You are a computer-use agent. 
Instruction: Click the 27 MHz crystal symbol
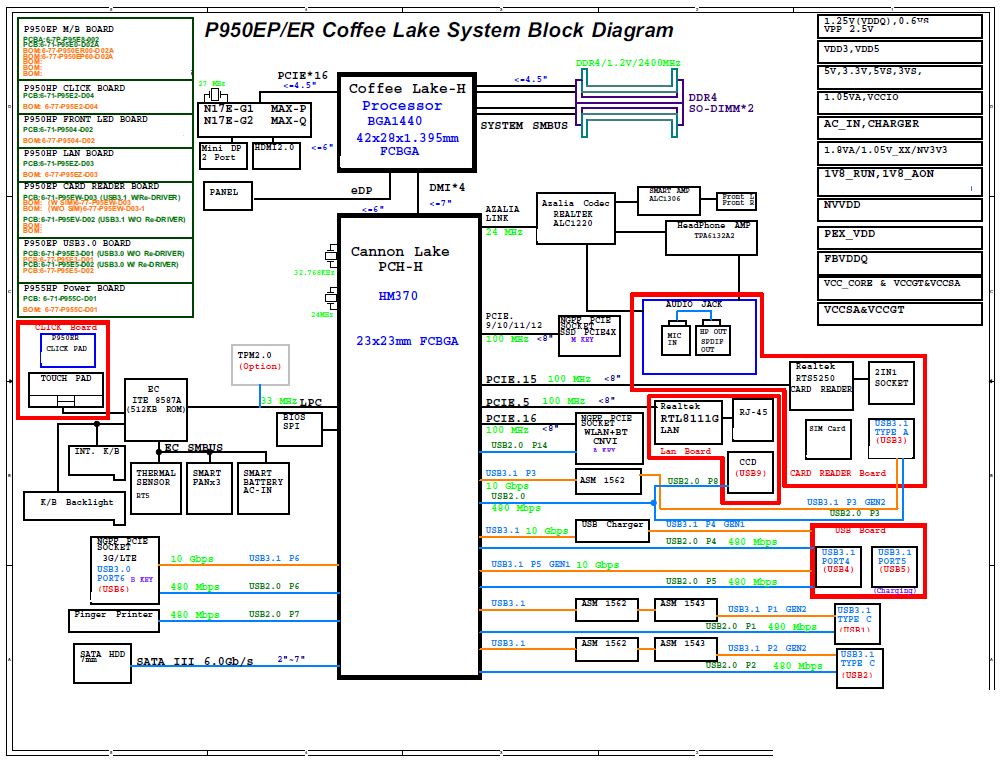click(215, 95)
